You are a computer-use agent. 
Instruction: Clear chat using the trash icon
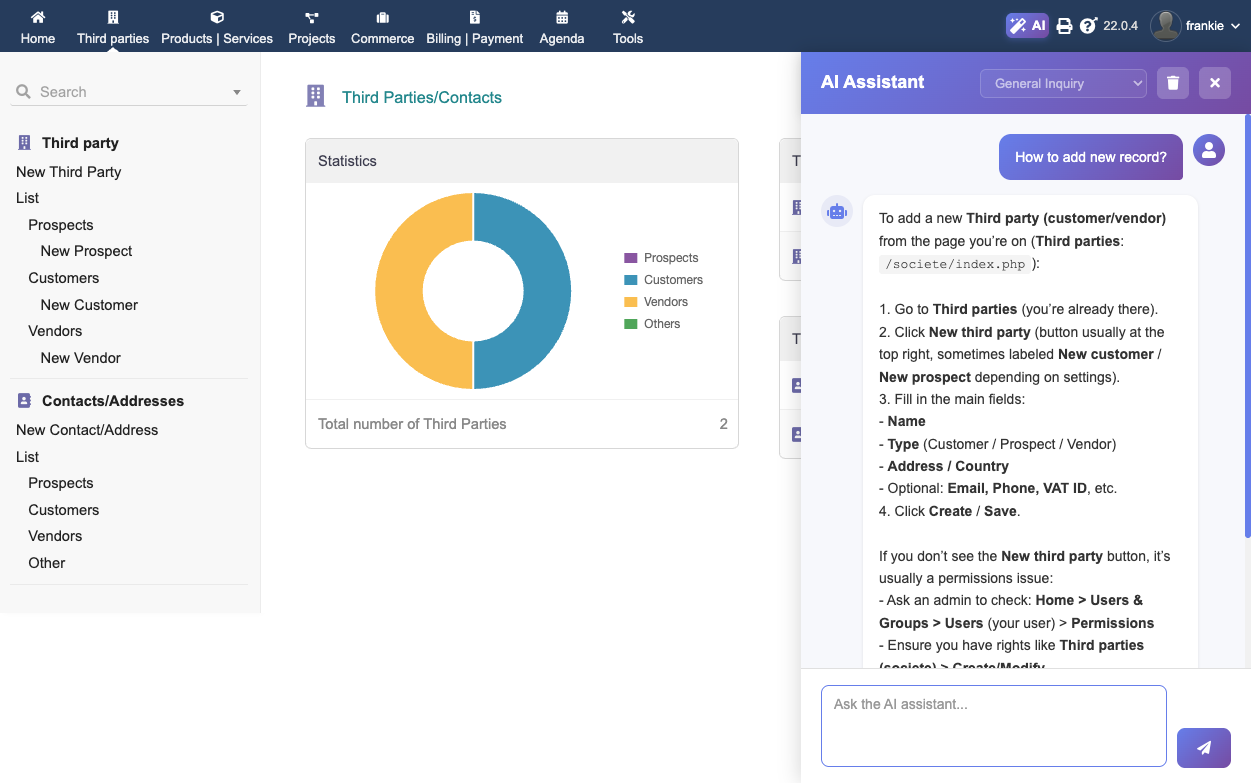coord(1173,83)
